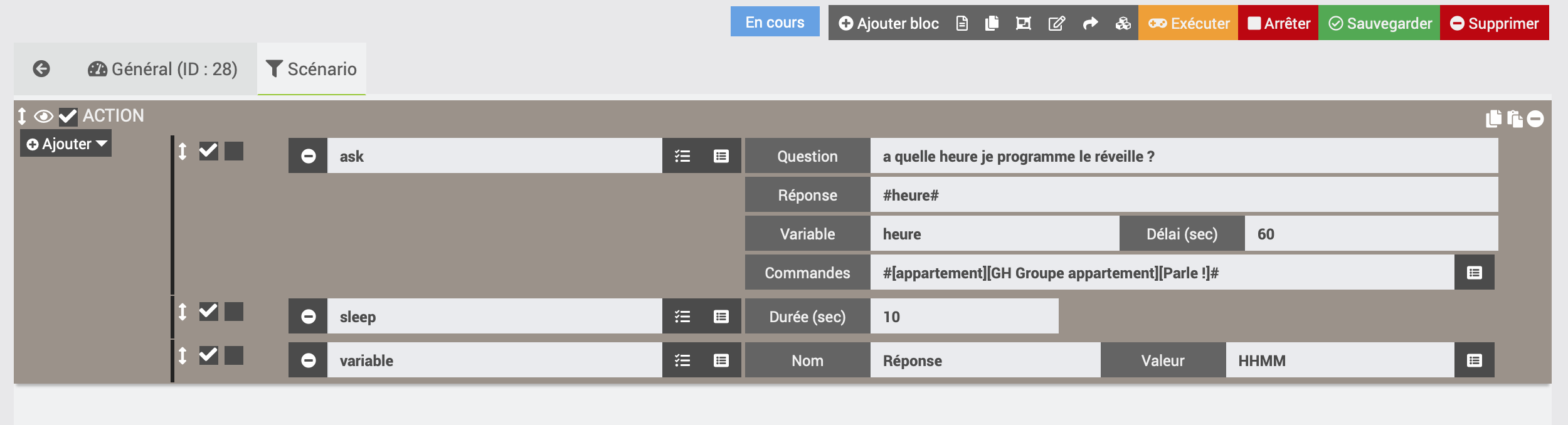This screenshot has width=1568, height=425.
Task: Click the template cubes icon in toolbar
Action: (x=1123, y=24)
